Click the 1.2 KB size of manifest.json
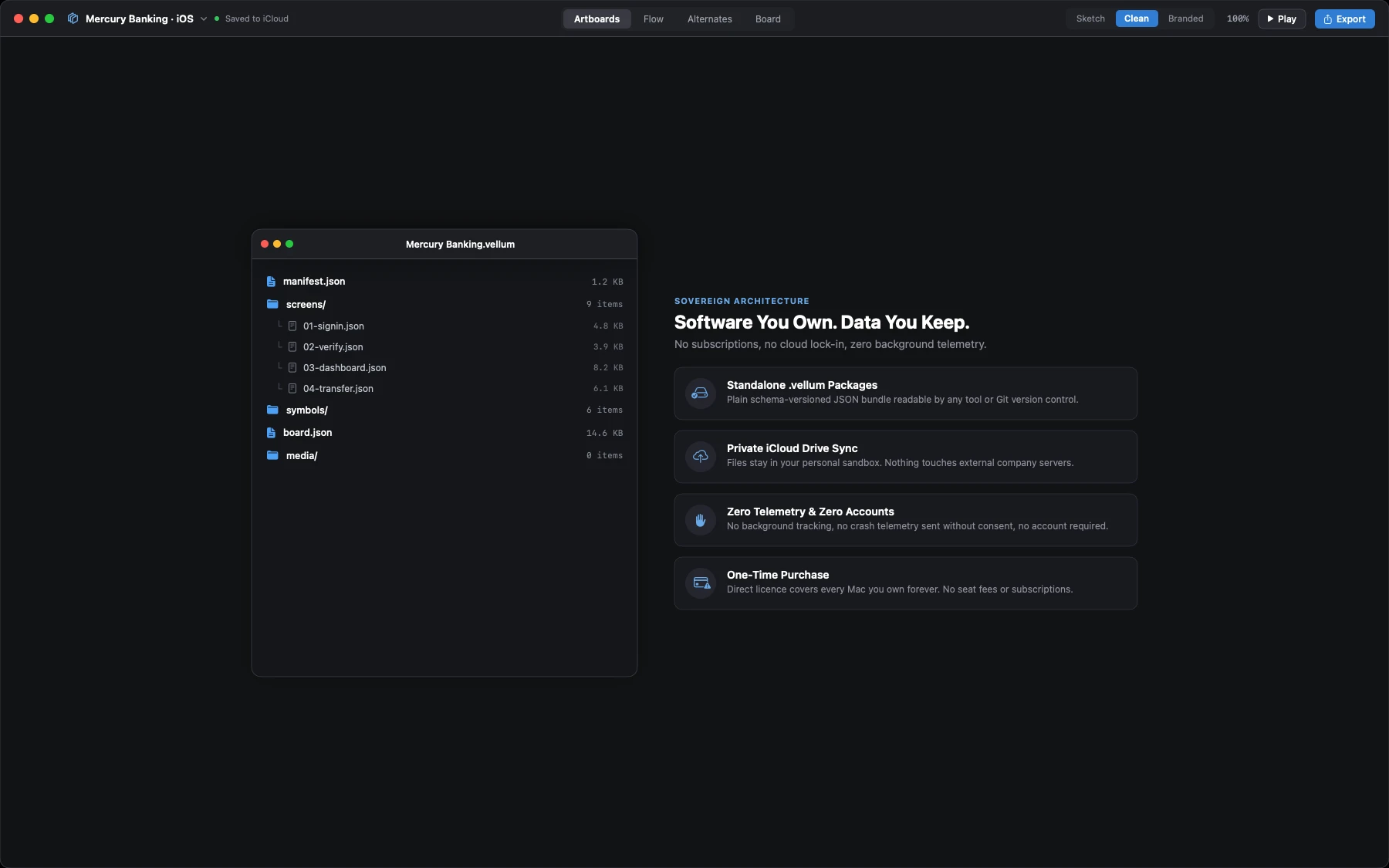1389x868 pixels. point(607,282)
